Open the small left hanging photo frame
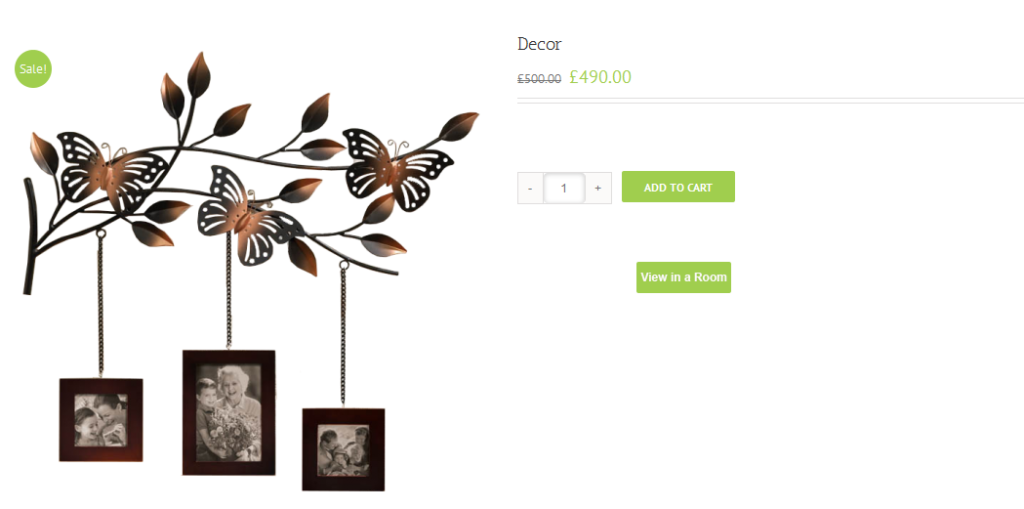 point(101,420)
